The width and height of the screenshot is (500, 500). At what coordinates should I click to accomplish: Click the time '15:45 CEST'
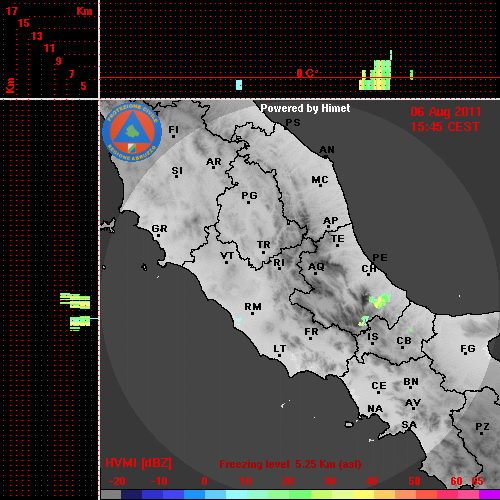pyautogui.click(x=445, y=127)
